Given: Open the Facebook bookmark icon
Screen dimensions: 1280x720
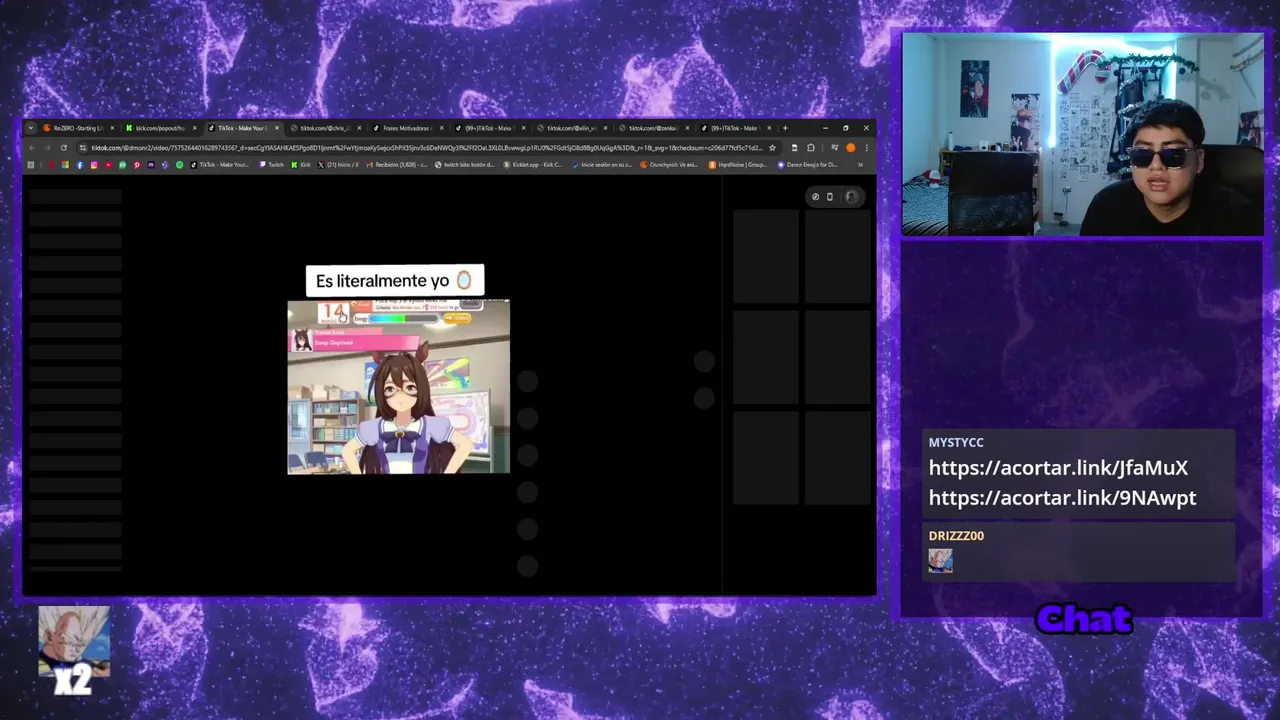Looking at the screenshot, I should (x=80, y=164).
